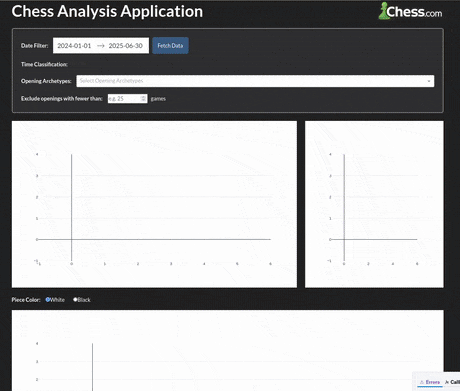Click the Date Filter label
The height and width of the screenshot is (391, 460).
(x=34, y=46)
